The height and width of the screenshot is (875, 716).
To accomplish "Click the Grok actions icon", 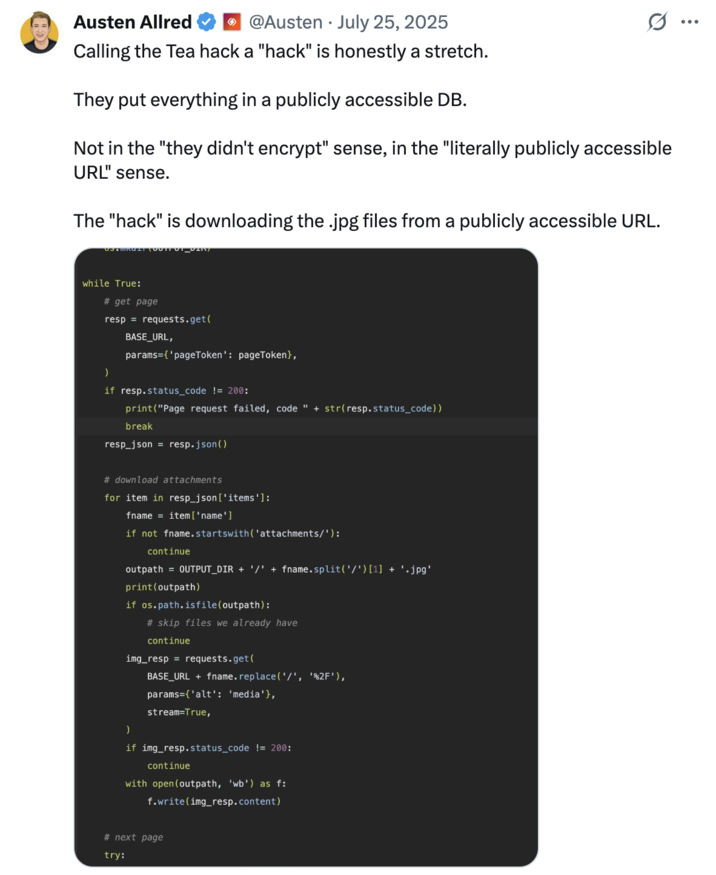I will pyautogui.click(x=656, y=22).
